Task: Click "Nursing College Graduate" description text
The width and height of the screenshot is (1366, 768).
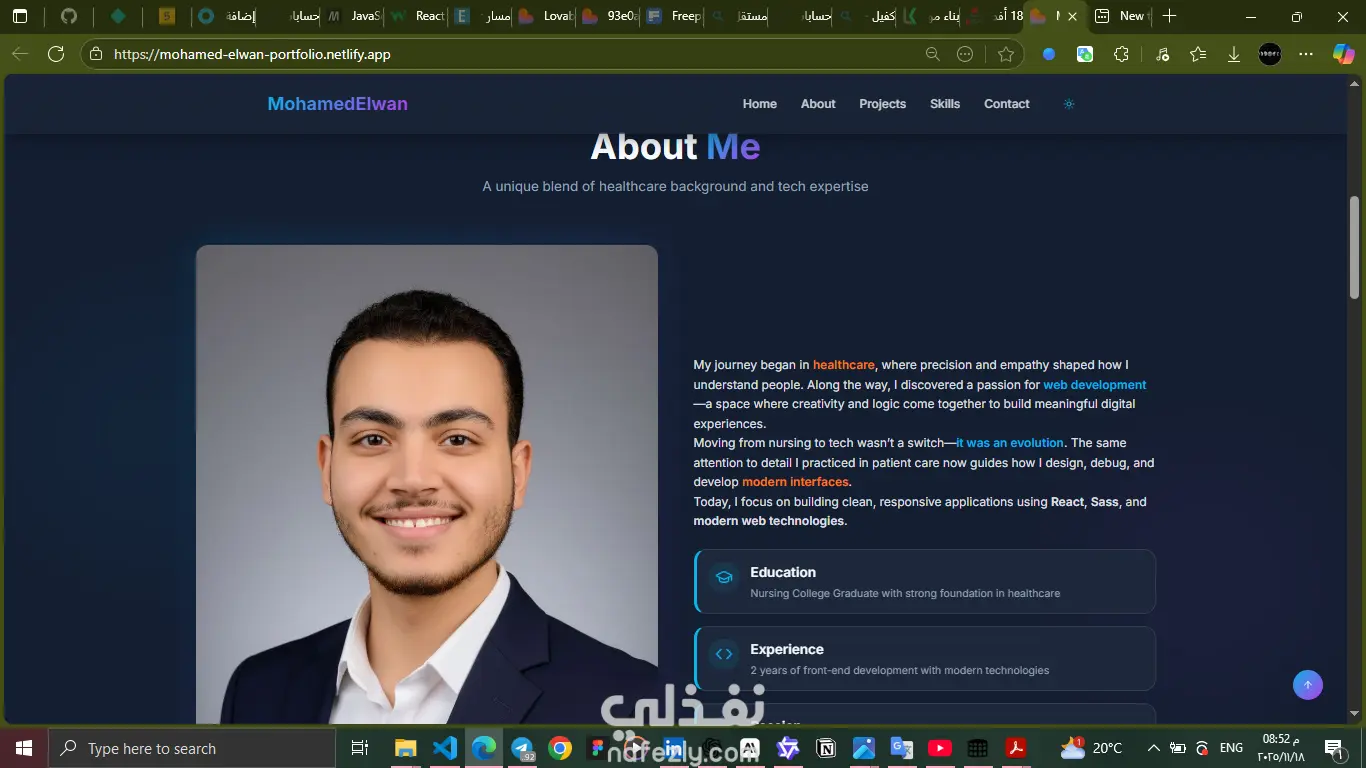Action: point(905,593)
